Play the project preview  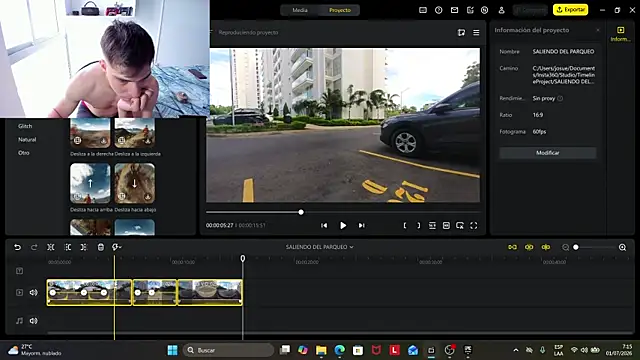343,225
